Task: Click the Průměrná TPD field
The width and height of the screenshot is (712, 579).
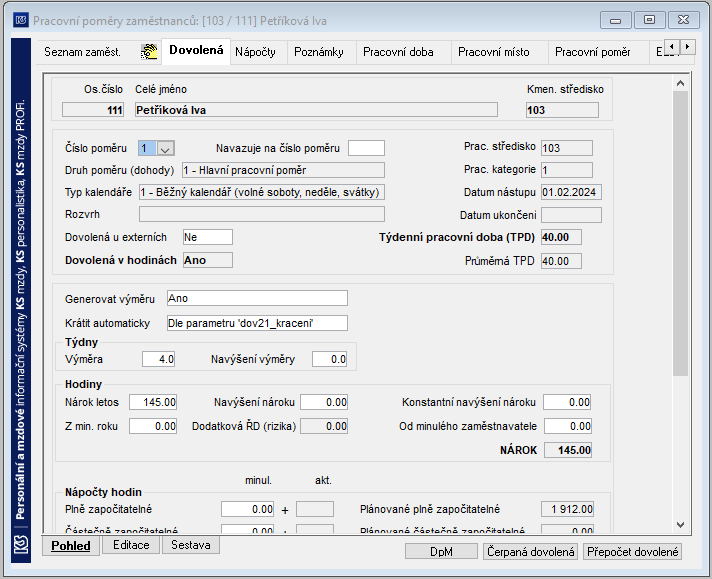Action: [x=561, y=261]
